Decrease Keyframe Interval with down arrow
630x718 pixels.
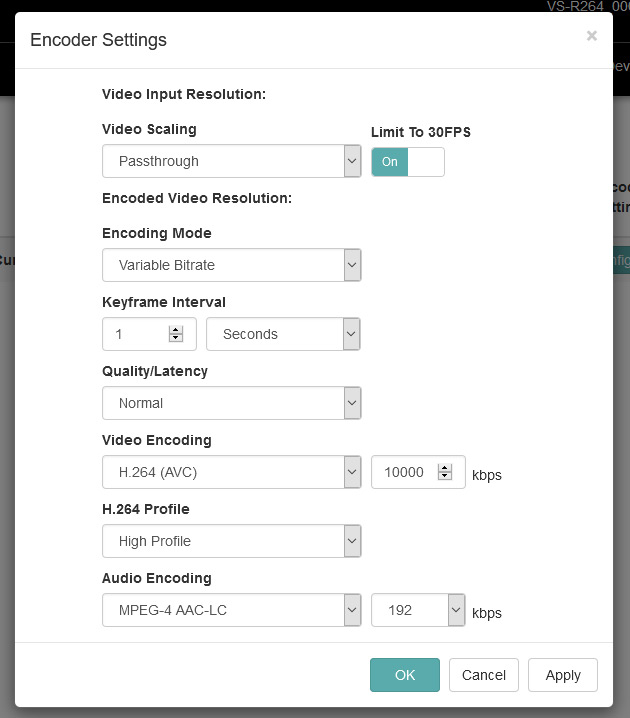click(x=176, y=339)
